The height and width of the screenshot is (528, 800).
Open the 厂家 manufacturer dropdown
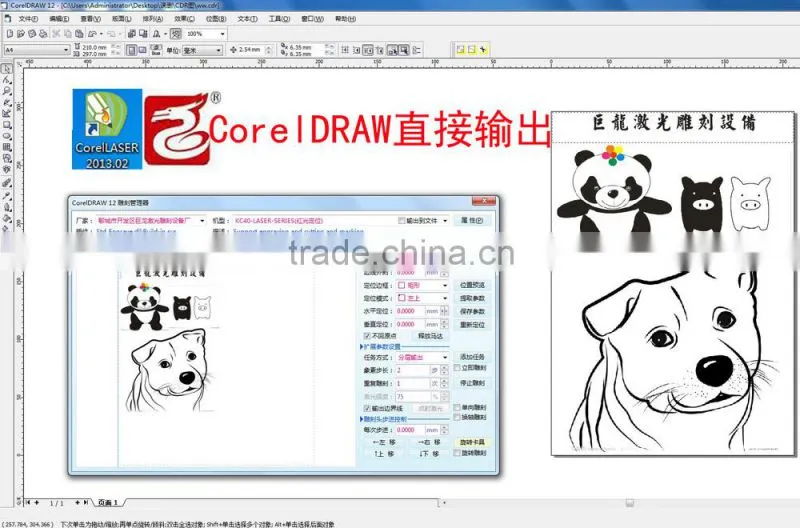202,221
